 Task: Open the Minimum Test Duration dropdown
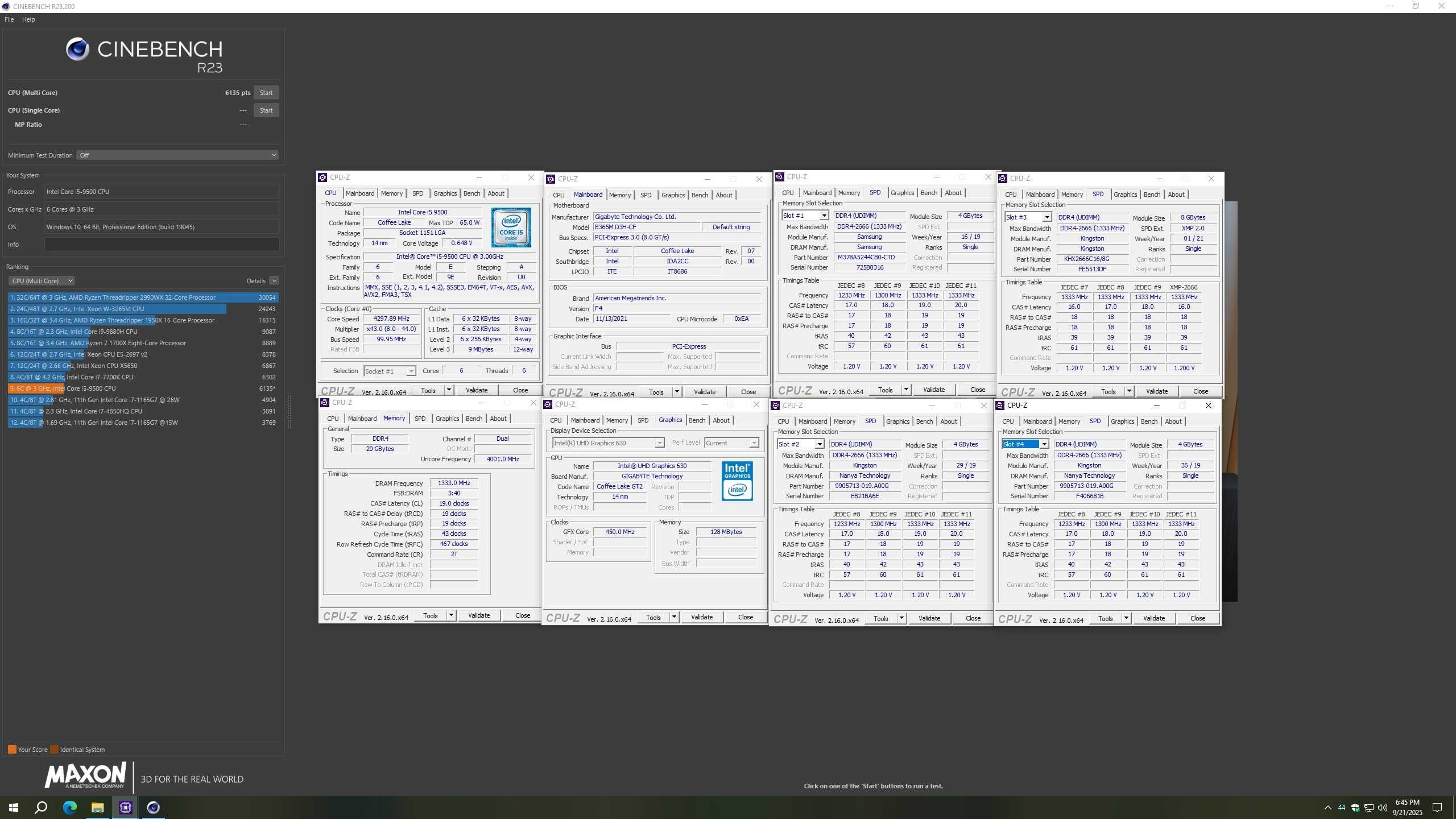click(177, 155)
